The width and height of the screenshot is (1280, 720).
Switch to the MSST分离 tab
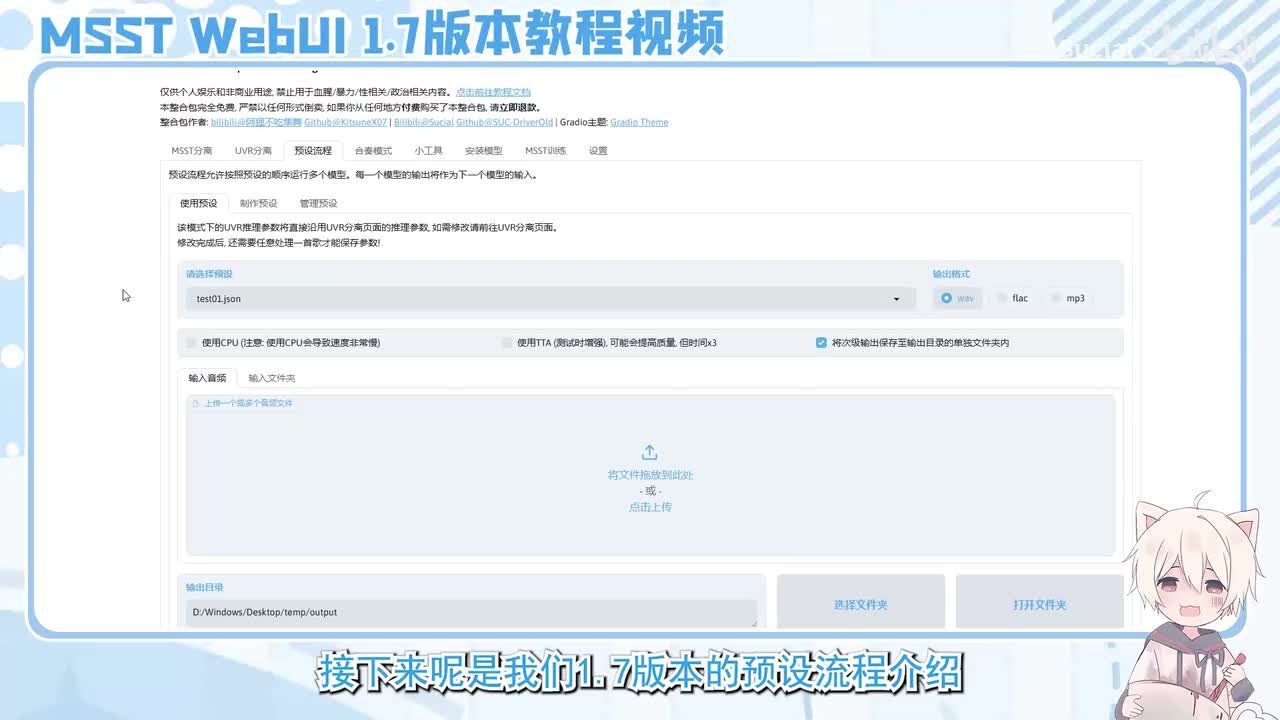point(192,151)
